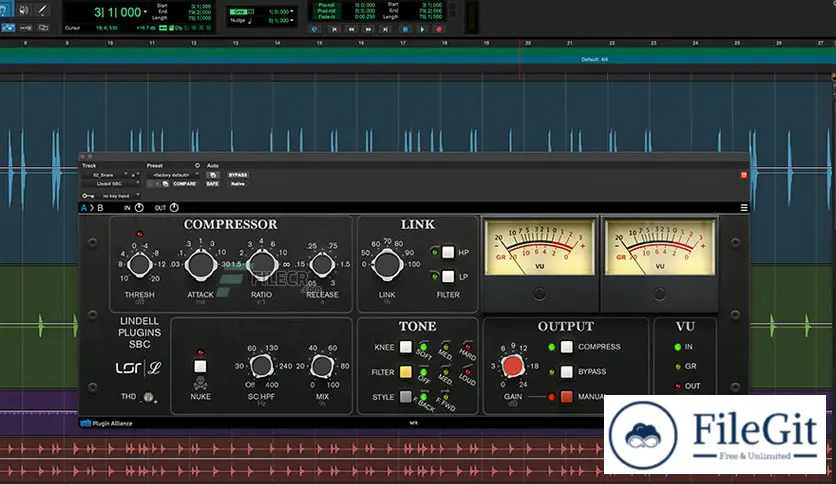Select the pencil tool
The image size is (836, 484).
pyautogui.click(x=42, y=10)
